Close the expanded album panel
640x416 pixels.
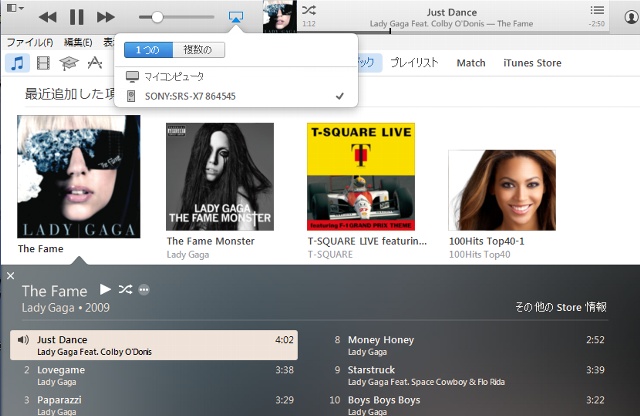pos(11,276)
